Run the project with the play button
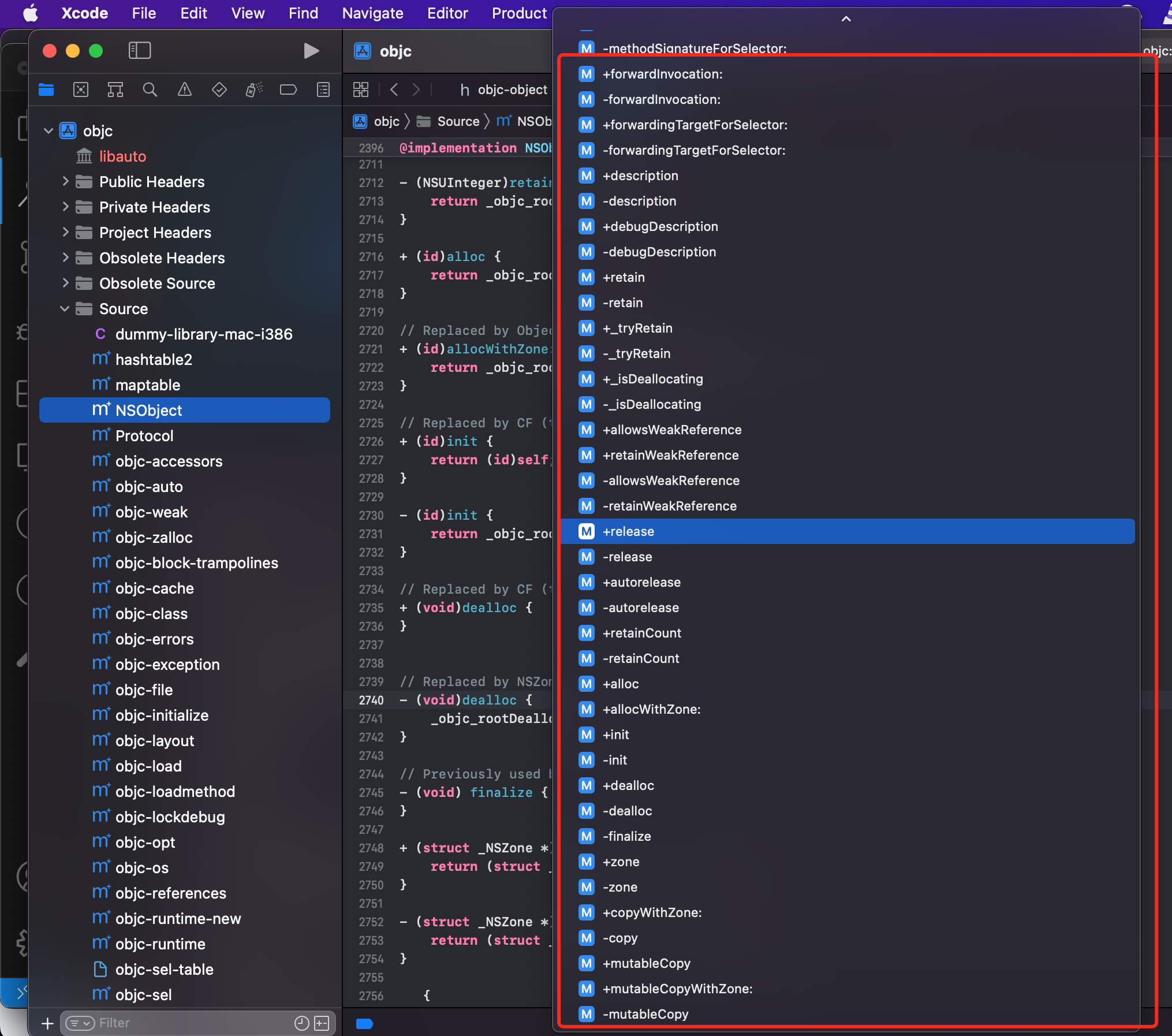Screen dimensions: 1172x1036 click(x=311, y=51)
